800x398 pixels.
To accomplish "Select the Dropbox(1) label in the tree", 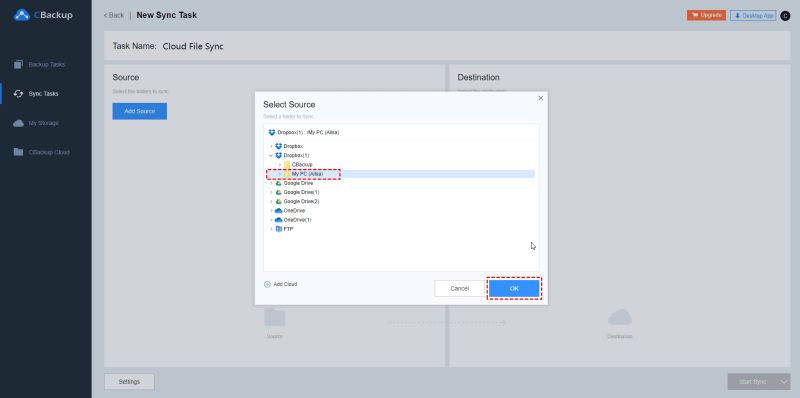I will tap(296, 156).
